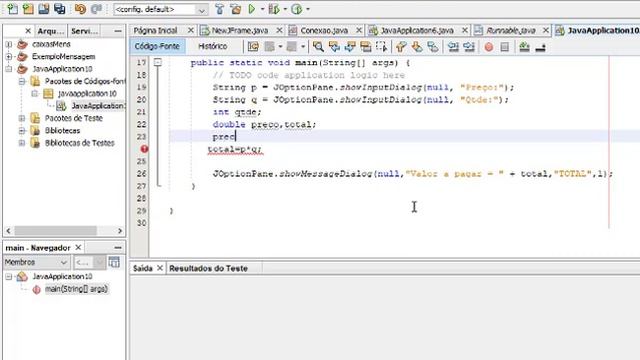The height and width of the screenshot is (360, 640).
Task: Expand Bibliotecas de Testes node
Action: (22, 143)
